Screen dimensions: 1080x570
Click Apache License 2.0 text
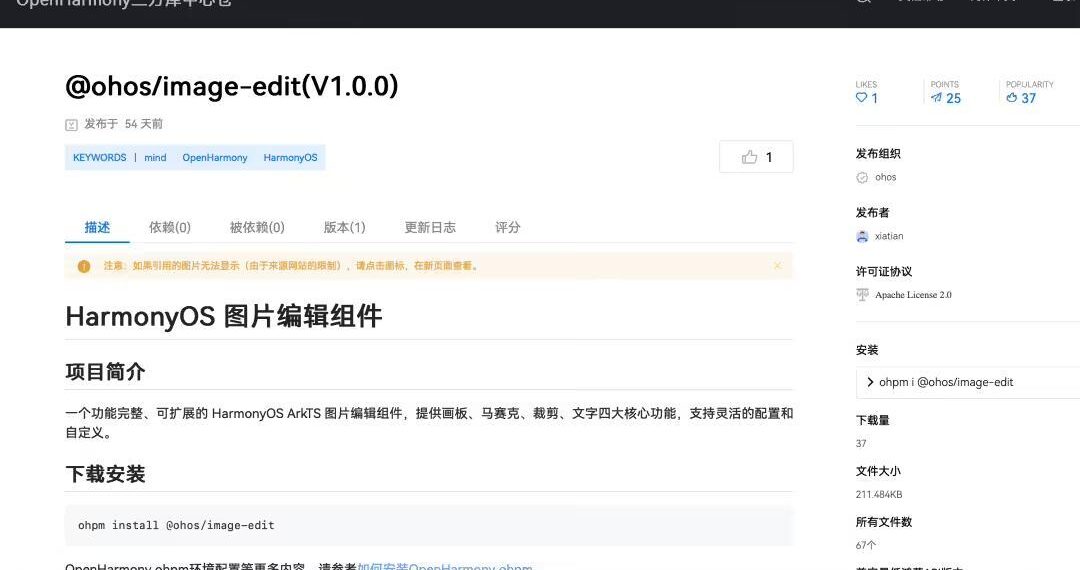913,295
